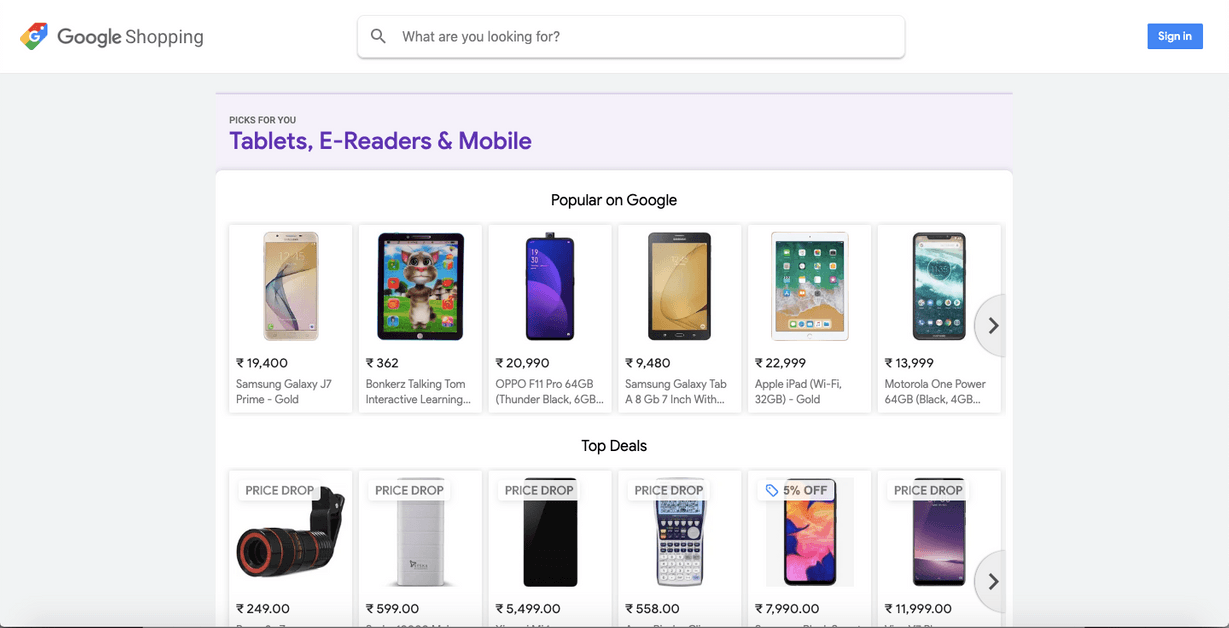
Task: Click the search magnifying glass icon
Action: pyautogui.click(x=378, y=36)
